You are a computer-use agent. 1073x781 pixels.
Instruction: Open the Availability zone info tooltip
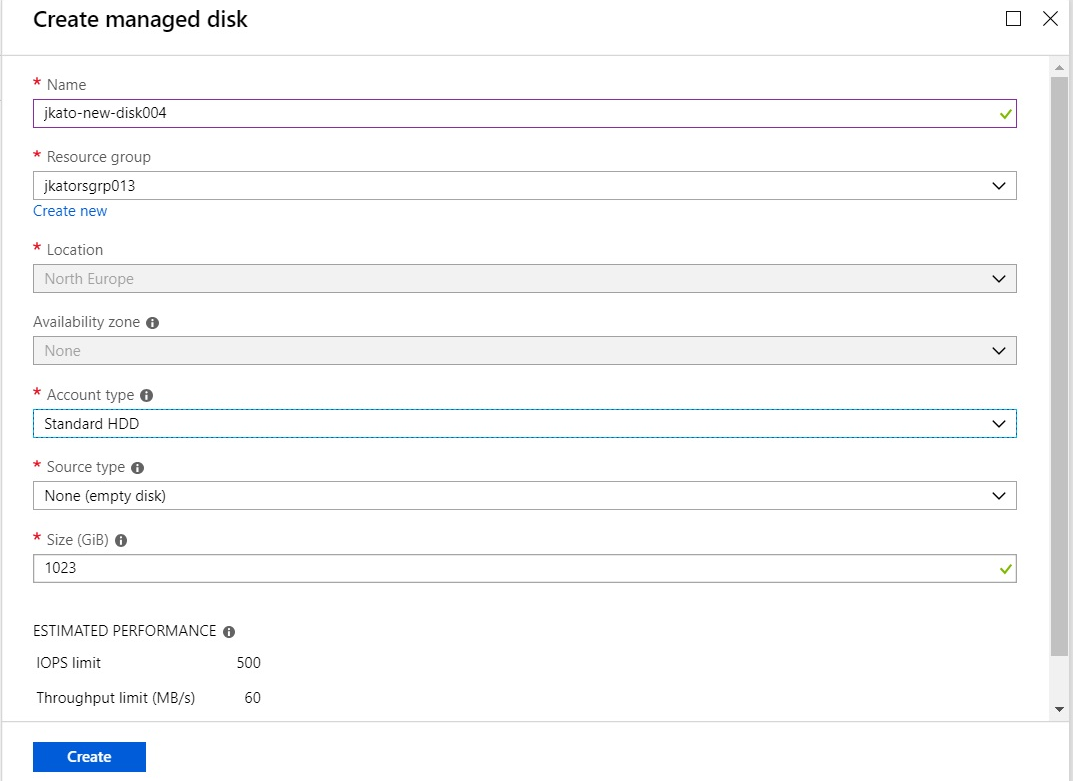click(x=151, y=321)
